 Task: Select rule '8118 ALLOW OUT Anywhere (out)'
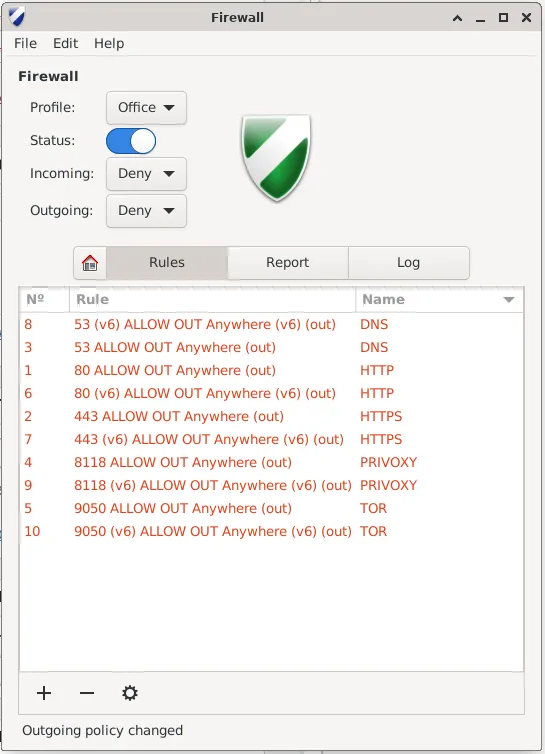coord(271,463)
